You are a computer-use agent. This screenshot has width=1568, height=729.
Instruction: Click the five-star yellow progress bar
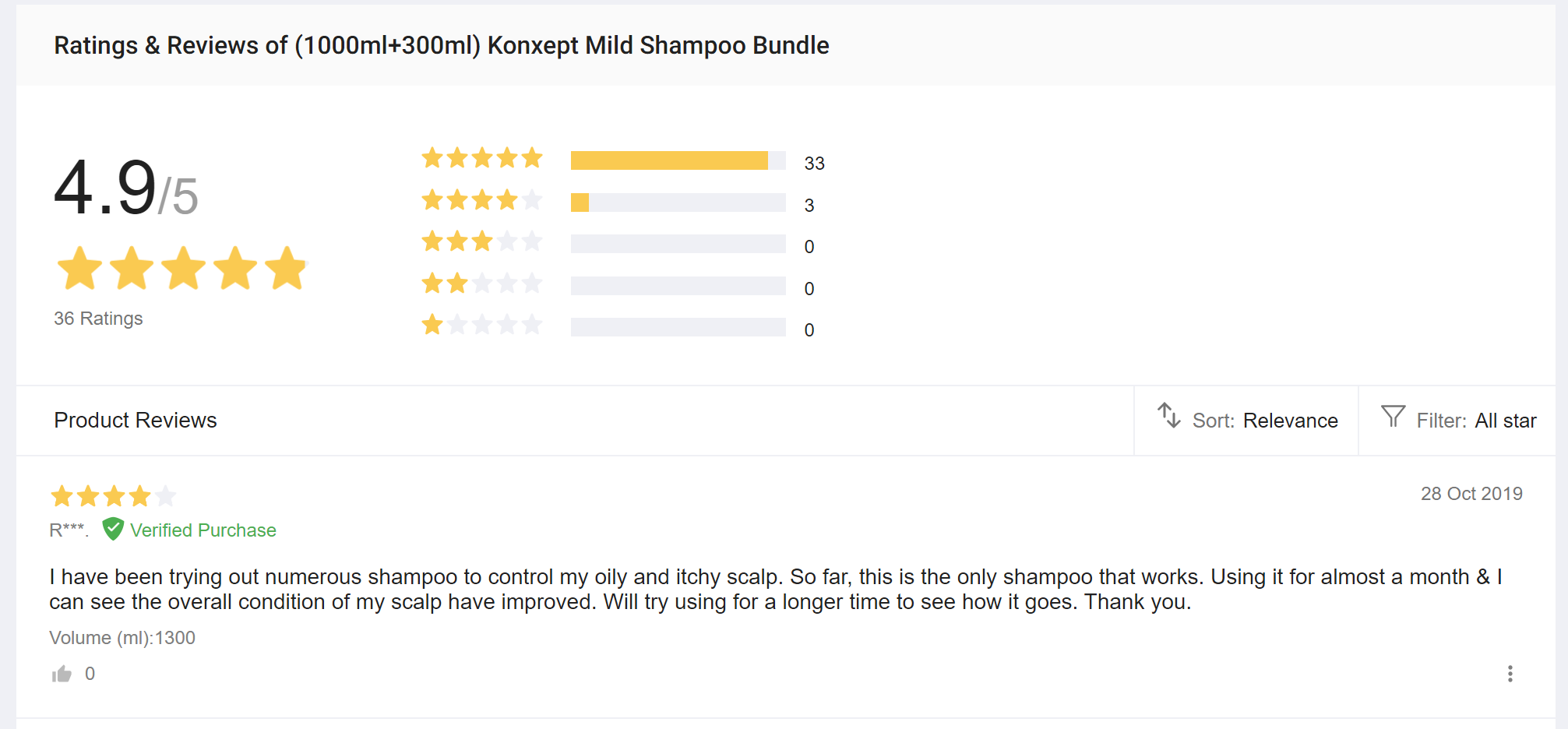(x=669, y=160)
